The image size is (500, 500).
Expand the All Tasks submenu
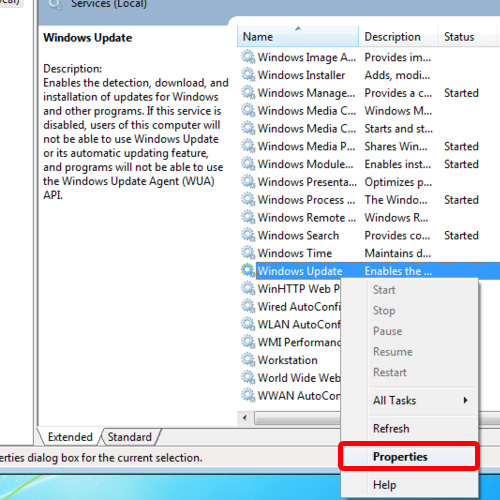[409, 400]
